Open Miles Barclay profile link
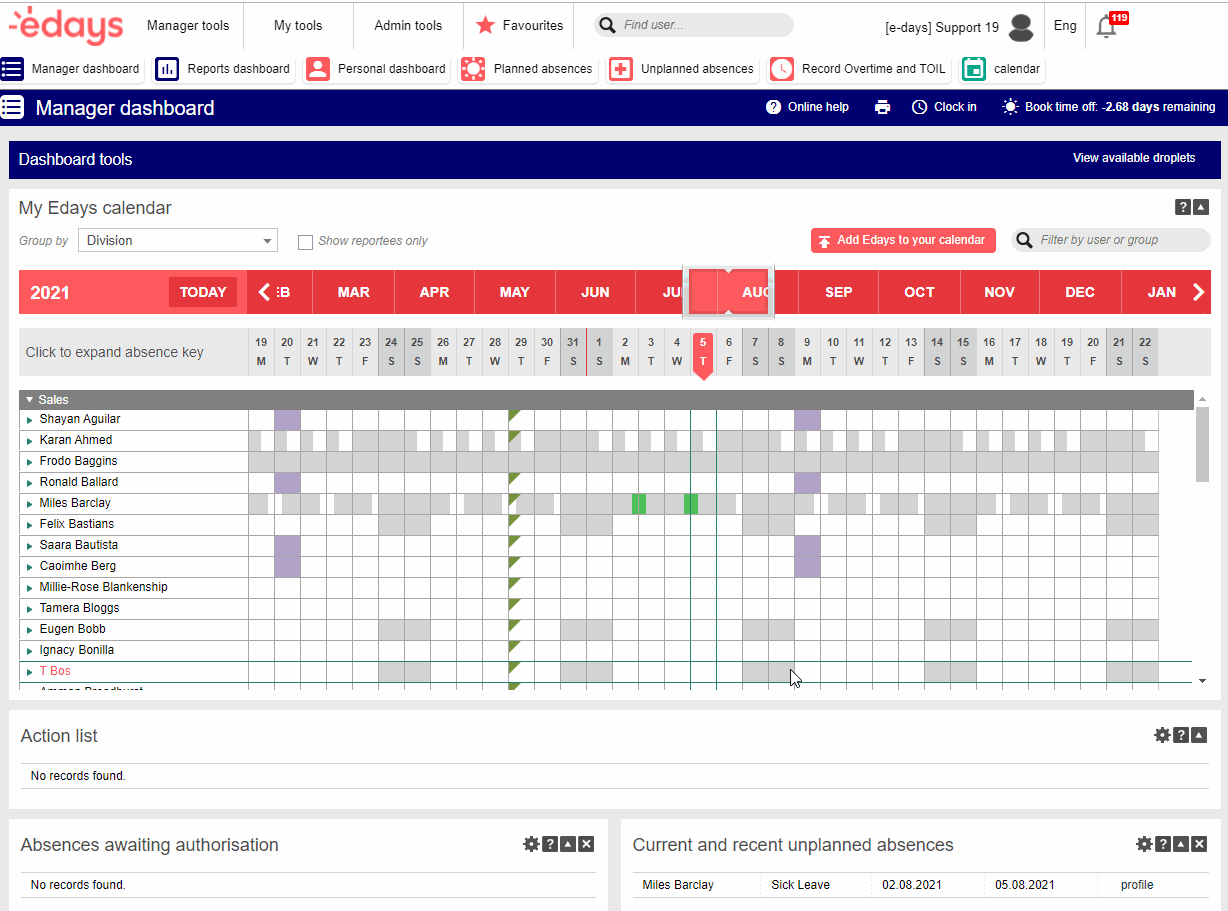This screenshot has width=1228, height=911. (1137, 885)
